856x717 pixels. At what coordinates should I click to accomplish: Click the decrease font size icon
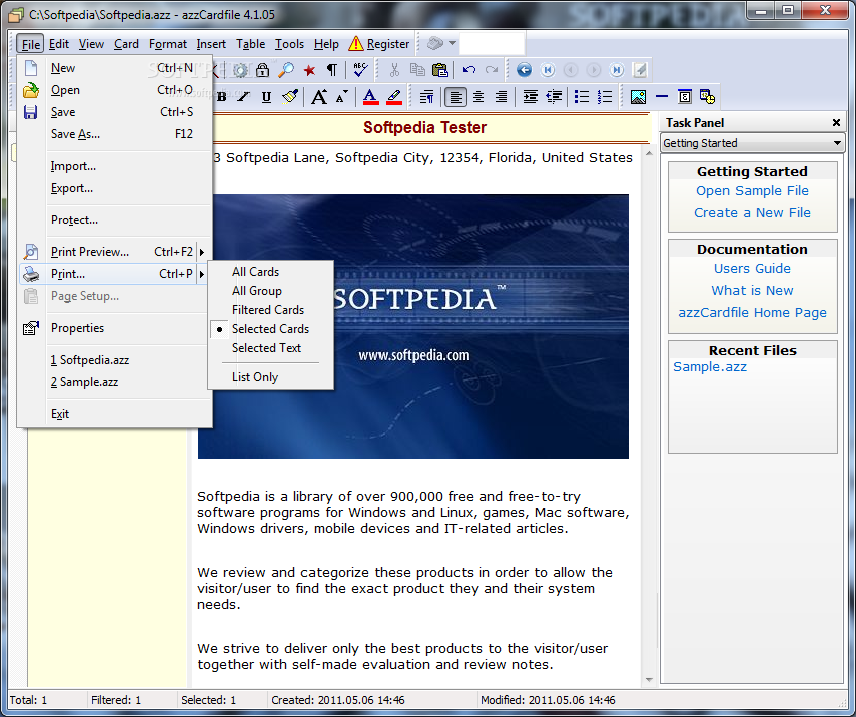342,97
